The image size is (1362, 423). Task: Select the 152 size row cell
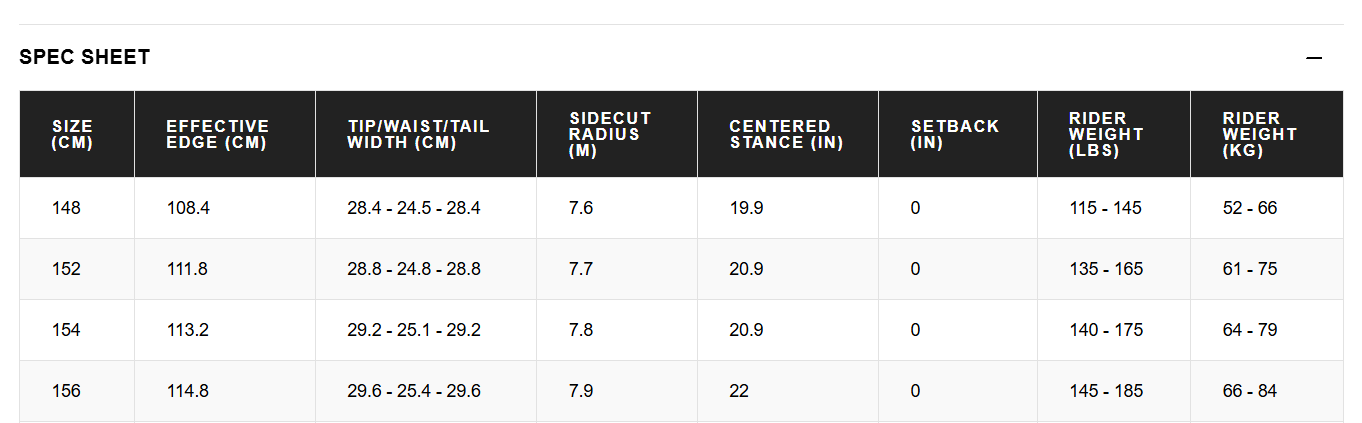[x=66, y=269]
